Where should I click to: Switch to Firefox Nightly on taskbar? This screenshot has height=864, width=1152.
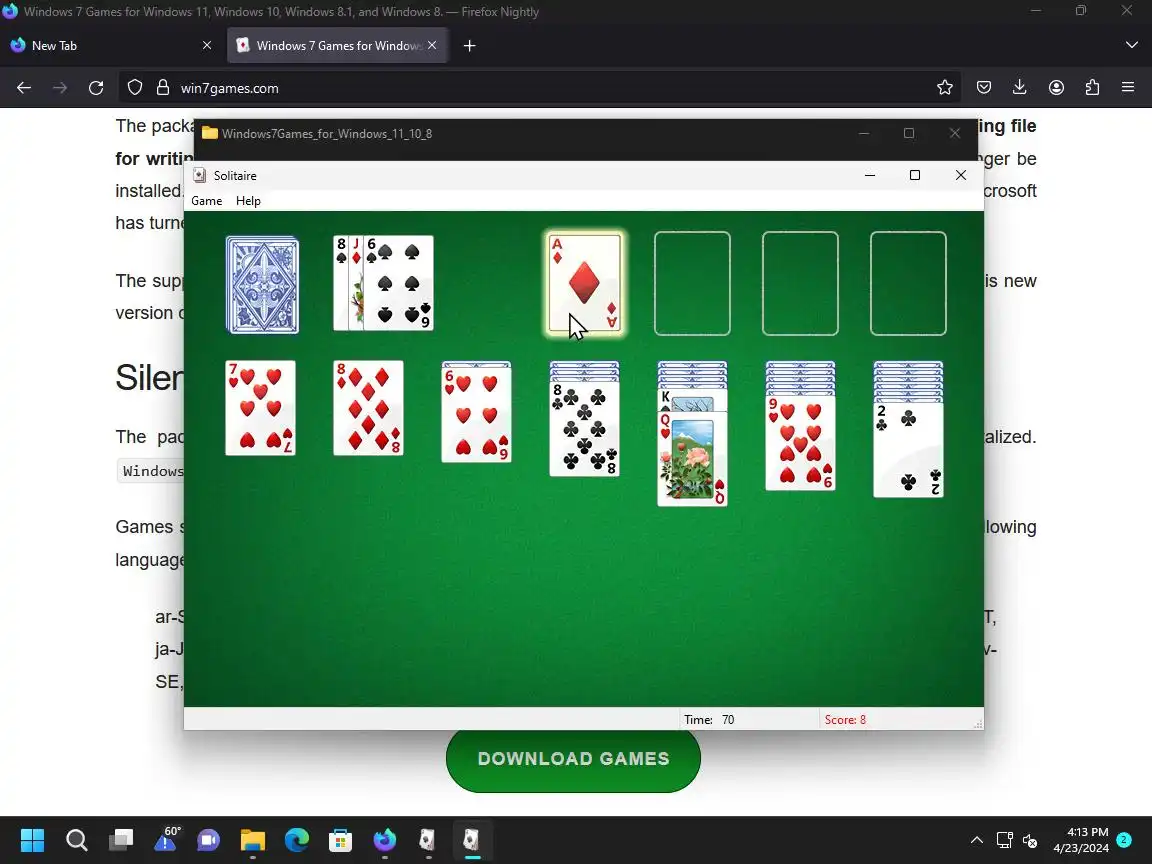[384, 840]
